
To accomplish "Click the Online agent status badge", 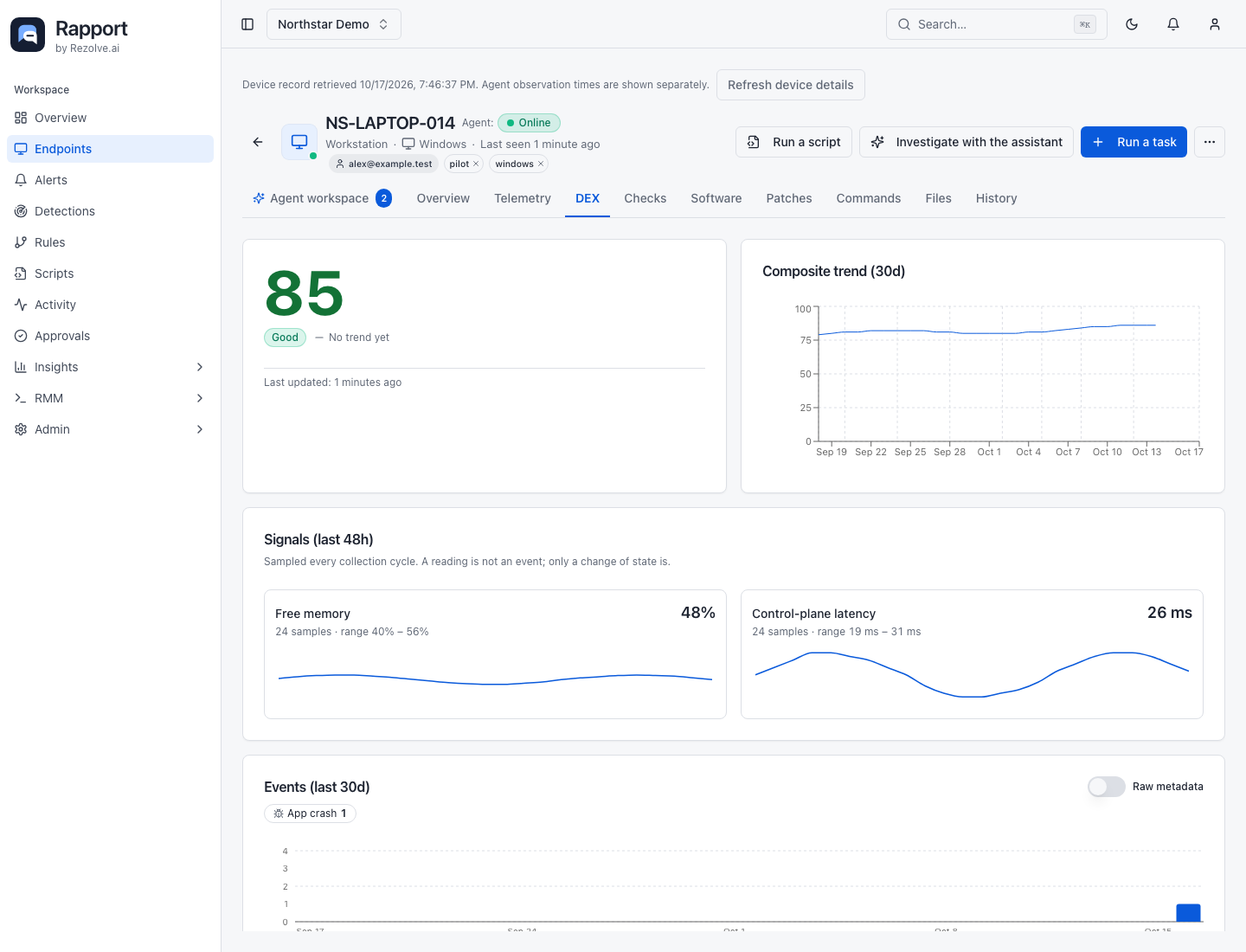I will 530,123.
